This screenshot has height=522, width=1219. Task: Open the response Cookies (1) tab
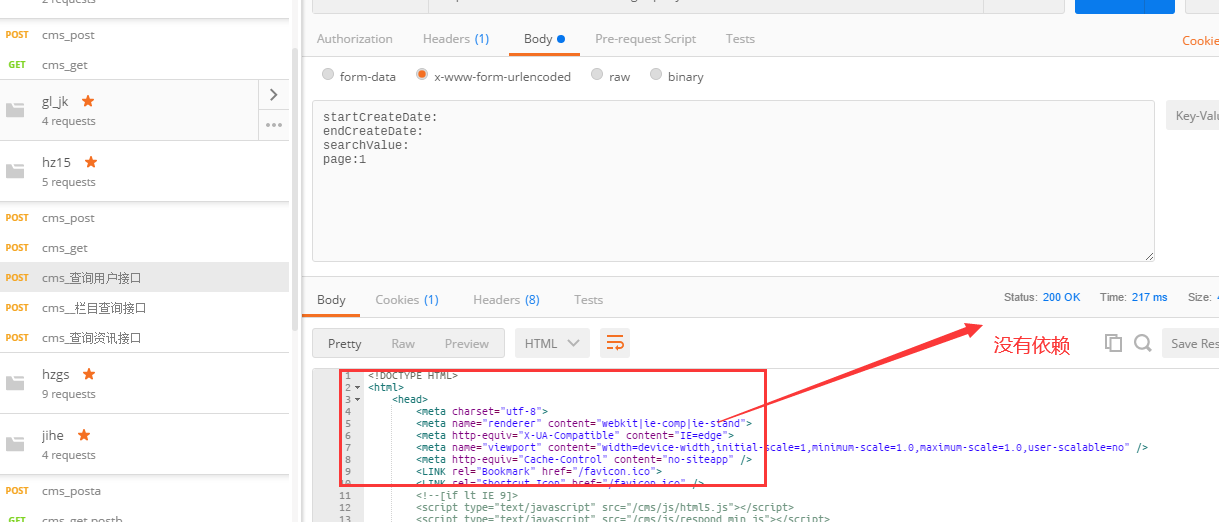[407, 299]
